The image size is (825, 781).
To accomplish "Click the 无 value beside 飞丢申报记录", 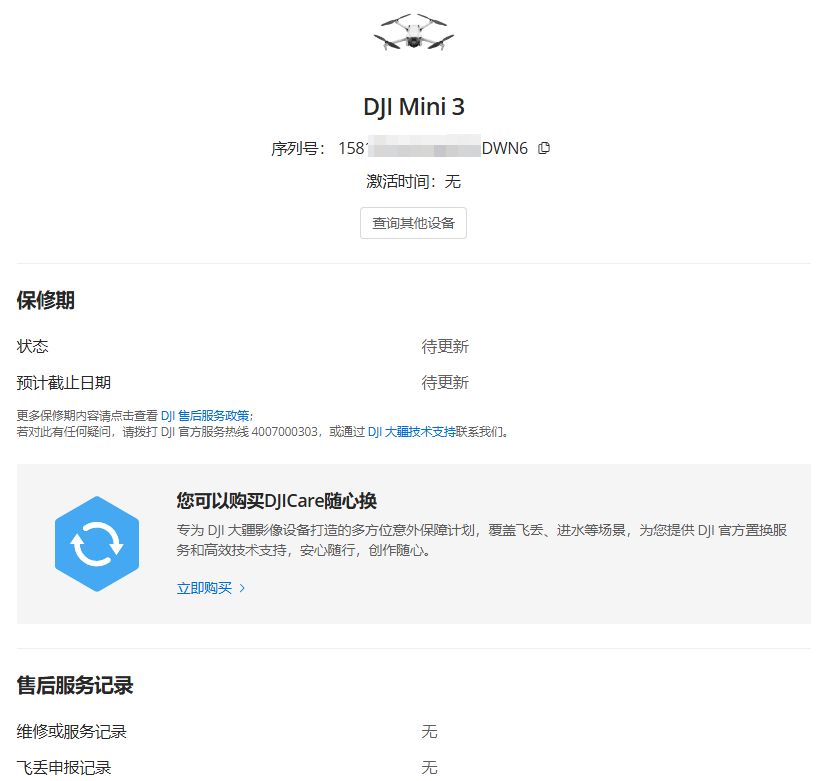I will (x=429, y=768).
